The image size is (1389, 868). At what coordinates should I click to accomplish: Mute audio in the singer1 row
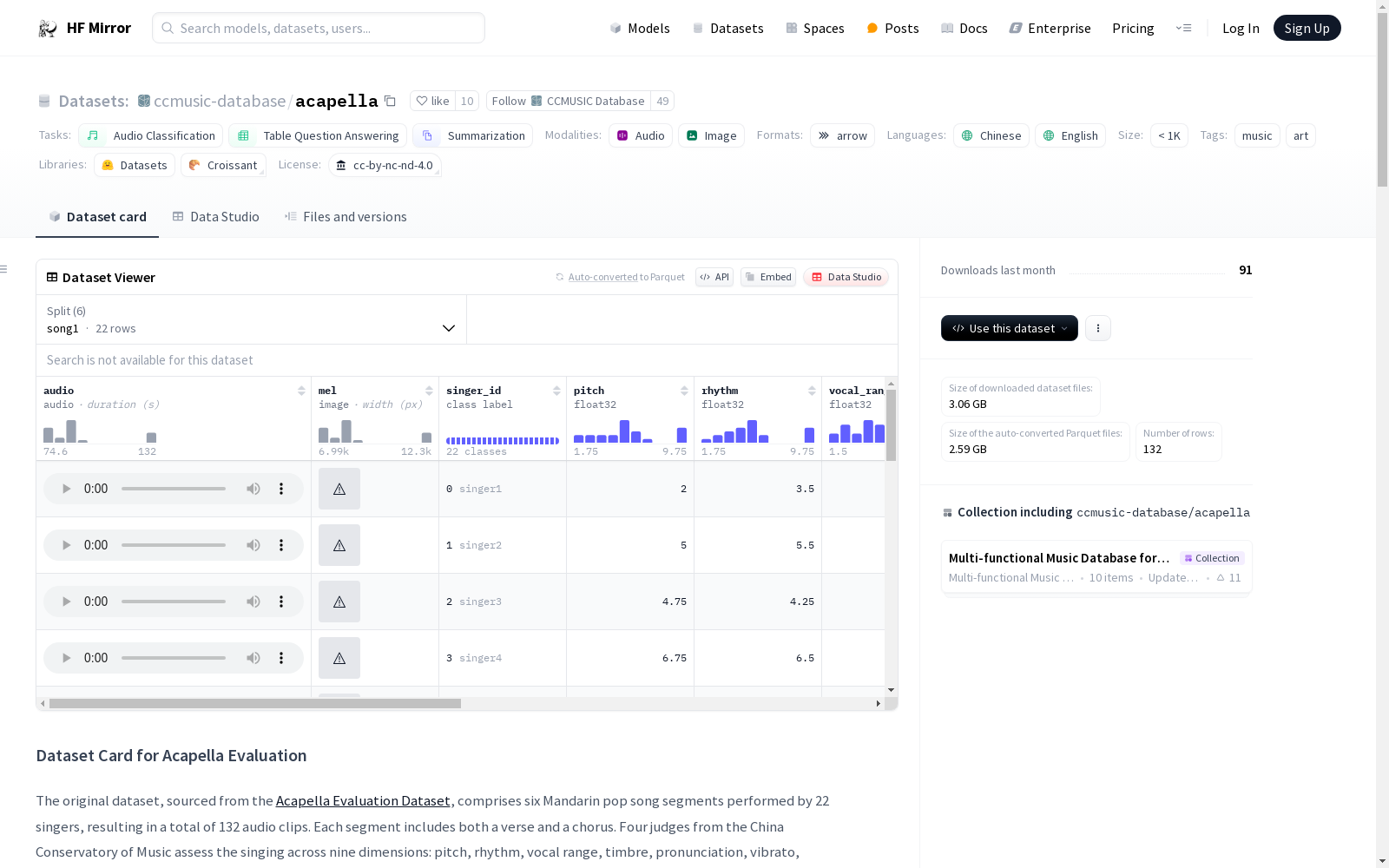coord(253,489)
